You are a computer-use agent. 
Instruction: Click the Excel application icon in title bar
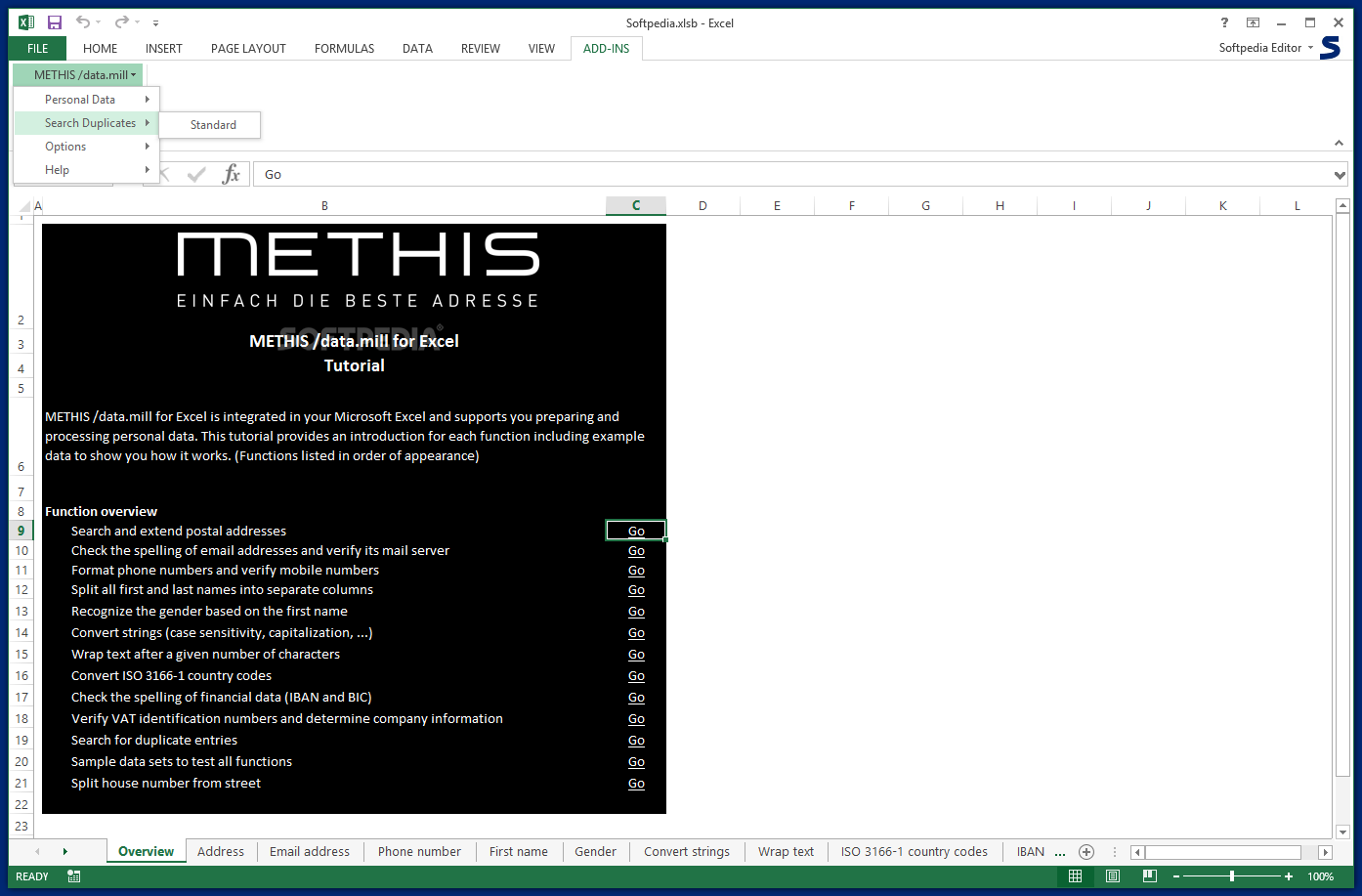[26, 22]
